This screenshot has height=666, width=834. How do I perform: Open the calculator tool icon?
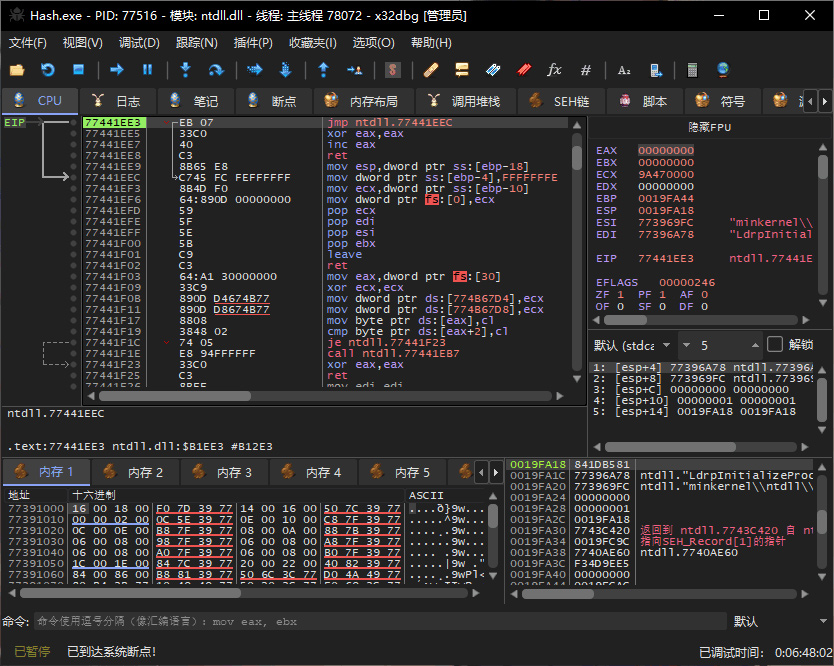[691, 70]
